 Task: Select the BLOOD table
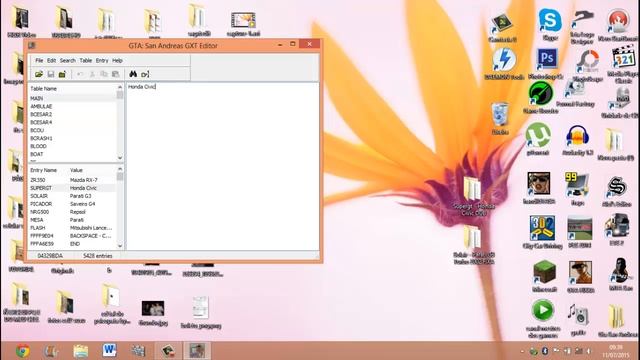point(72,146)
